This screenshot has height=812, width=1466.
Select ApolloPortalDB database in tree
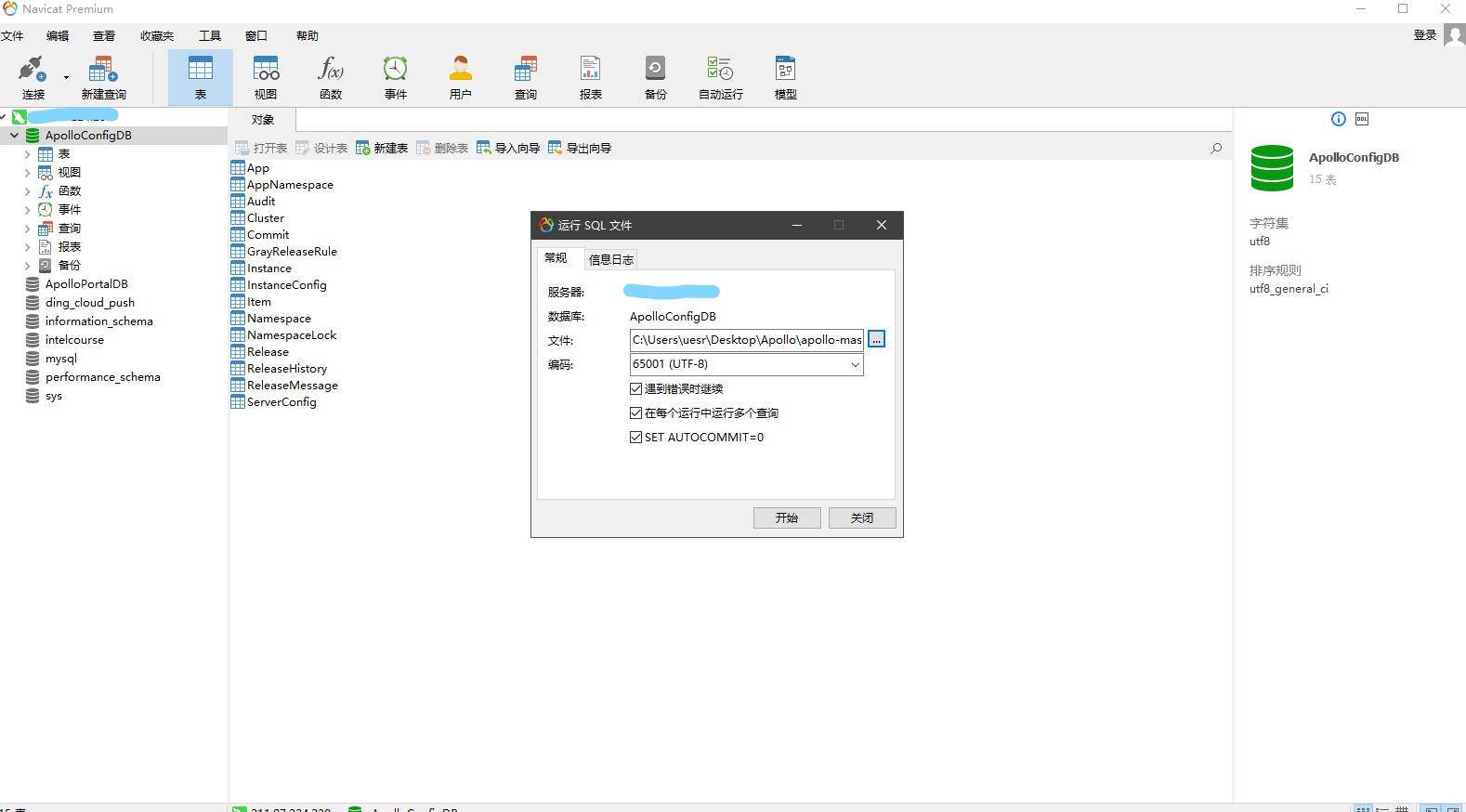[86, 284]
